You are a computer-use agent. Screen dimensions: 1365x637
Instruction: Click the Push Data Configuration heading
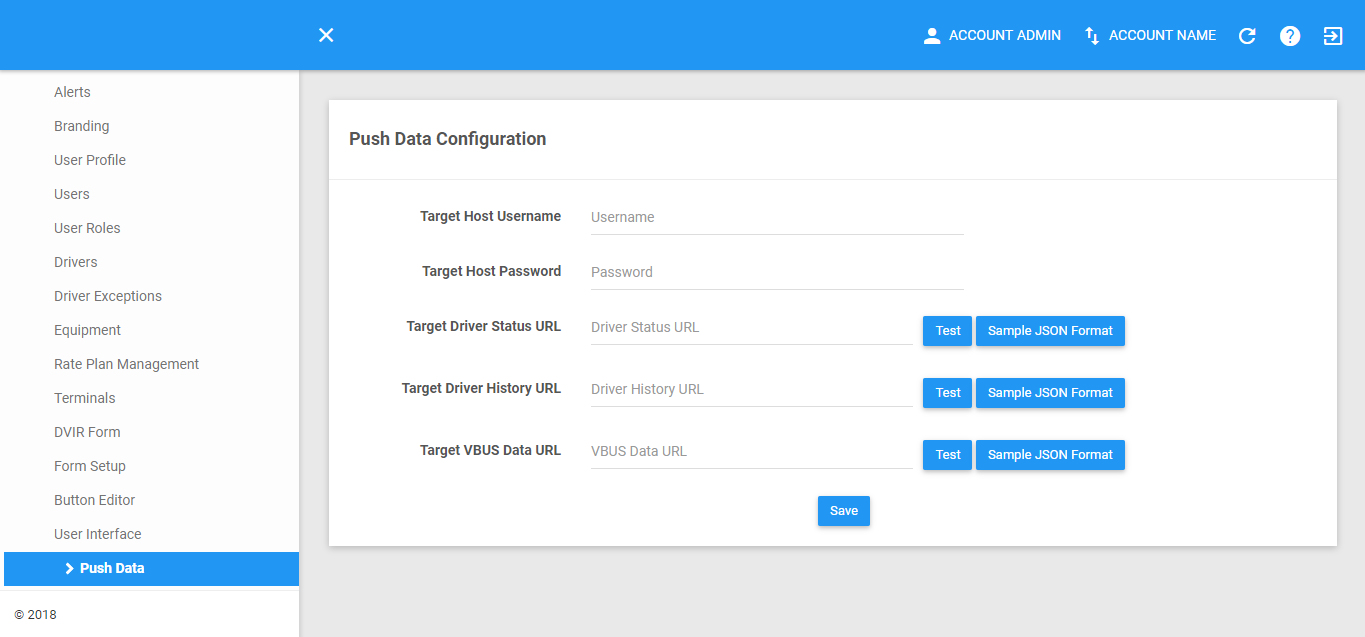pos(448,139)
